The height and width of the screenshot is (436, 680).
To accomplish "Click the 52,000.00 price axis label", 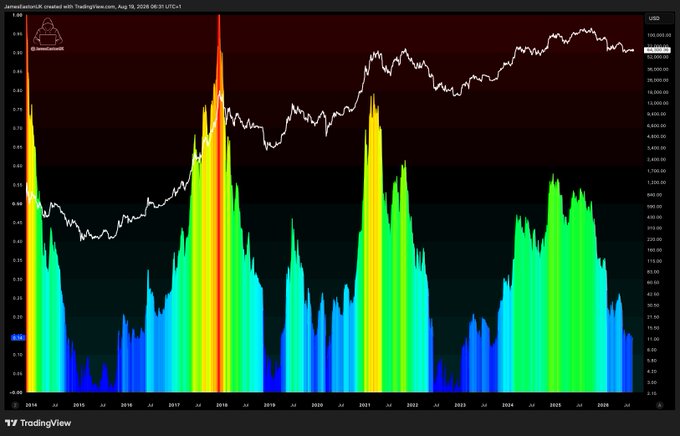I will (x=658, y=57).
